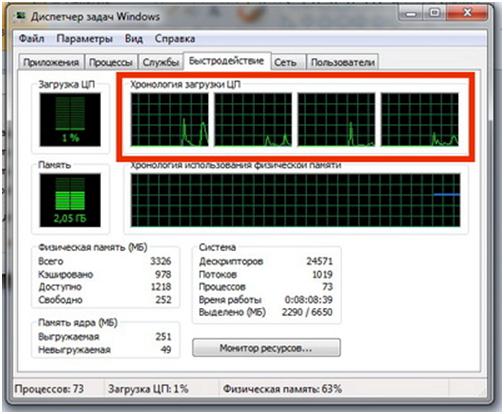Click the Система group label

(x=217, y=247)
